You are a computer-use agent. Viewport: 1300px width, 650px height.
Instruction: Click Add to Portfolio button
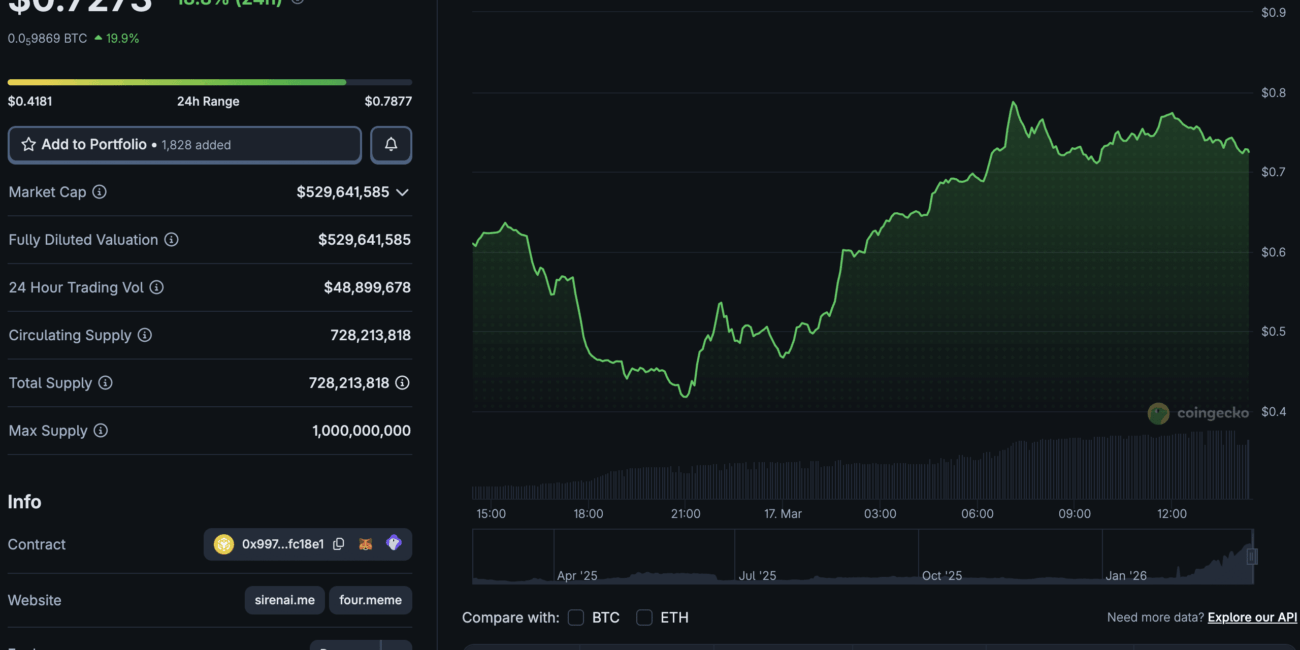point(185,145)
